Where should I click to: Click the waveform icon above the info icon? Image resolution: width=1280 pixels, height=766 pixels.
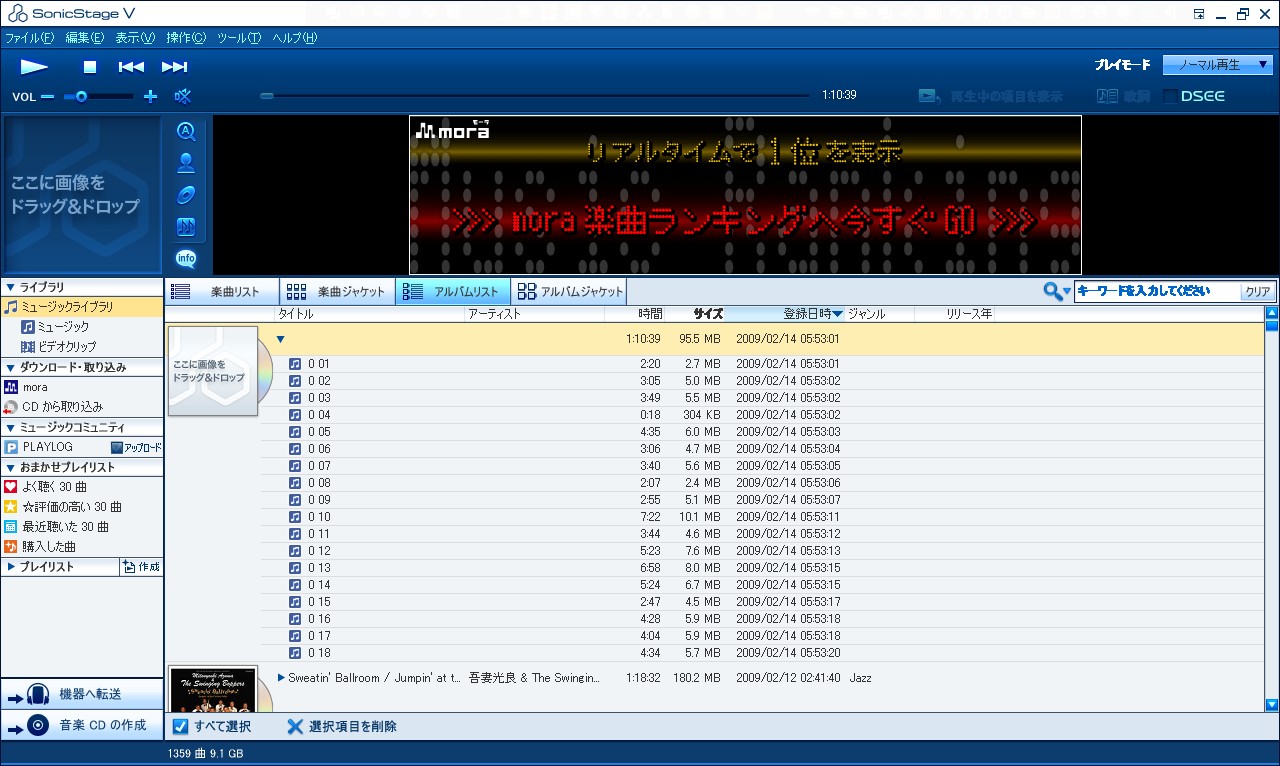[185, 227]
